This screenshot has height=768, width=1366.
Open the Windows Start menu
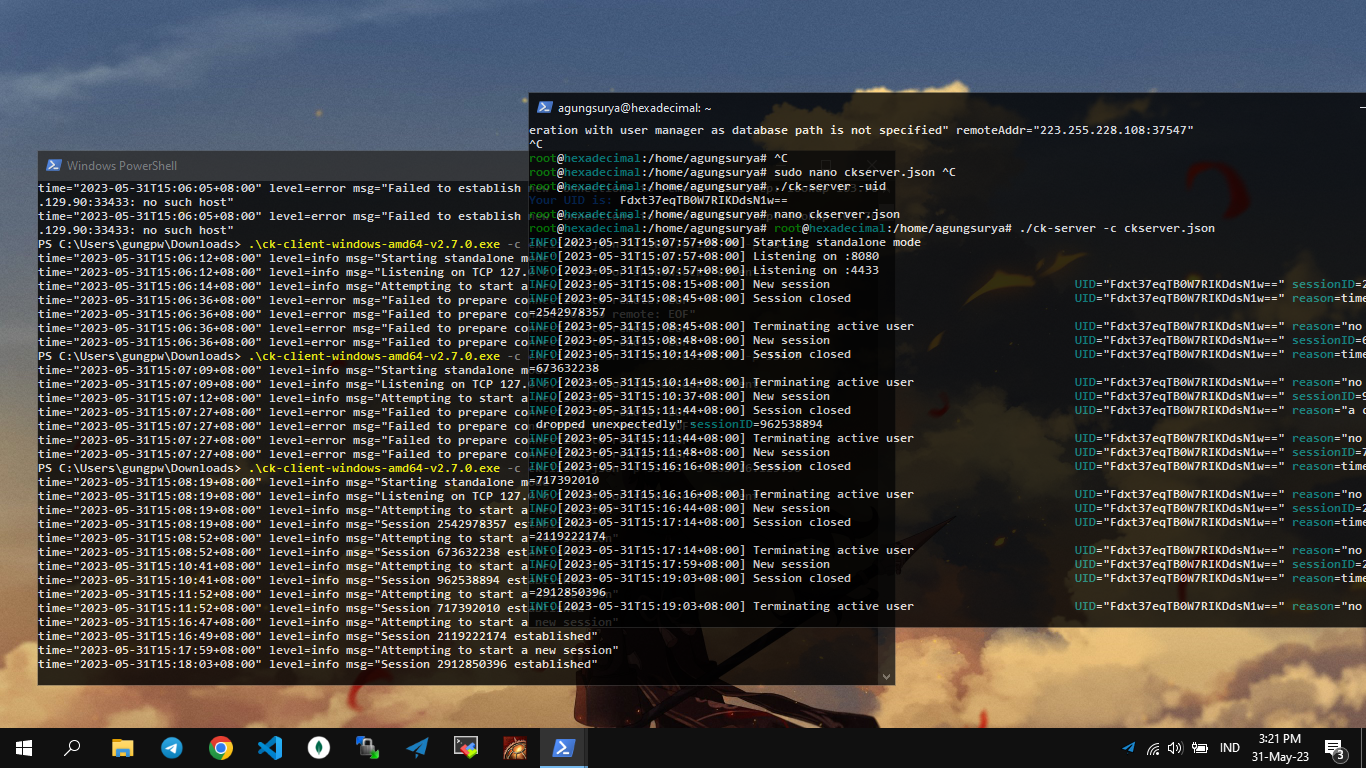click(x=23, y=748)
